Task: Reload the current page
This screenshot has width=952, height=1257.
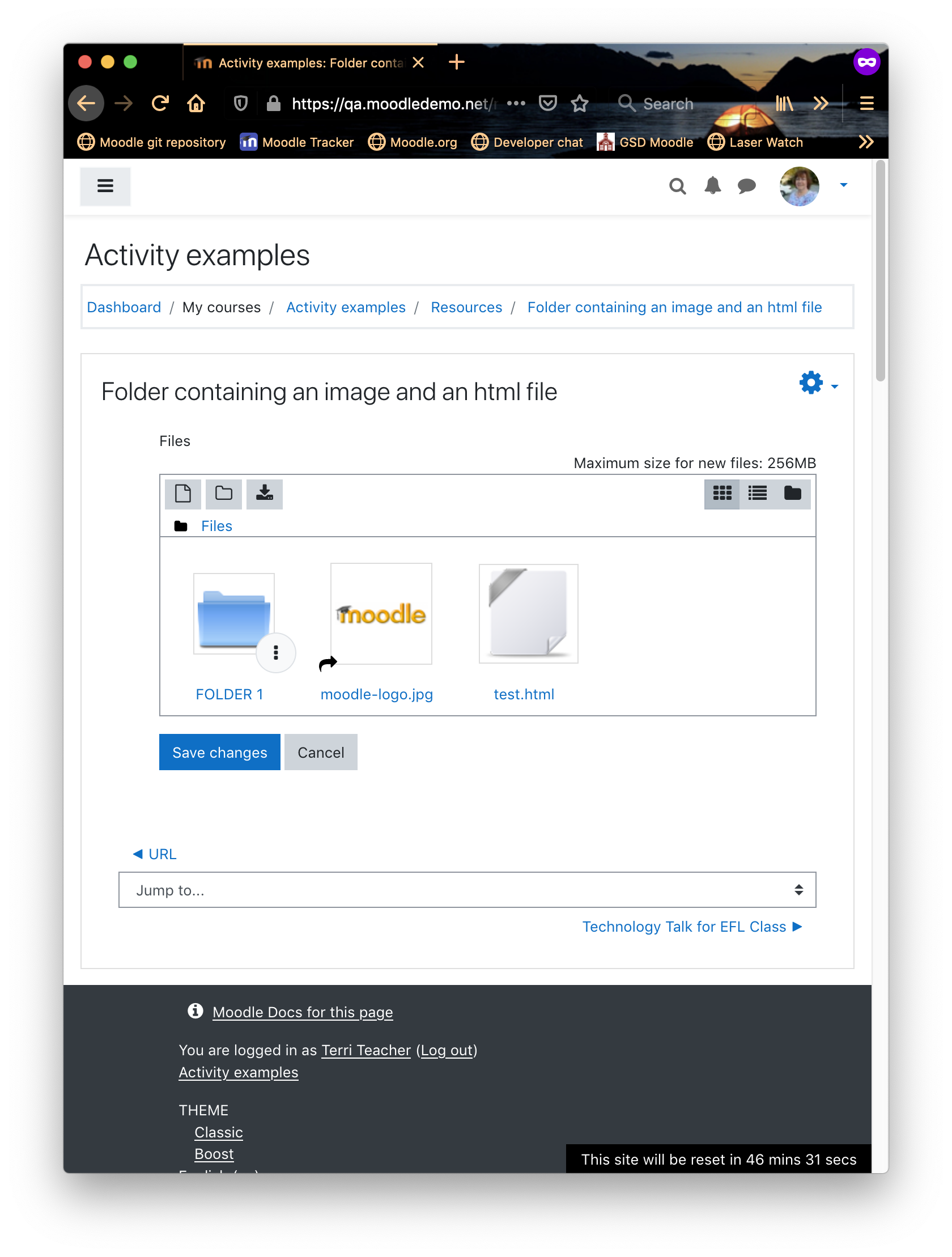Action: tap(160, 103)
